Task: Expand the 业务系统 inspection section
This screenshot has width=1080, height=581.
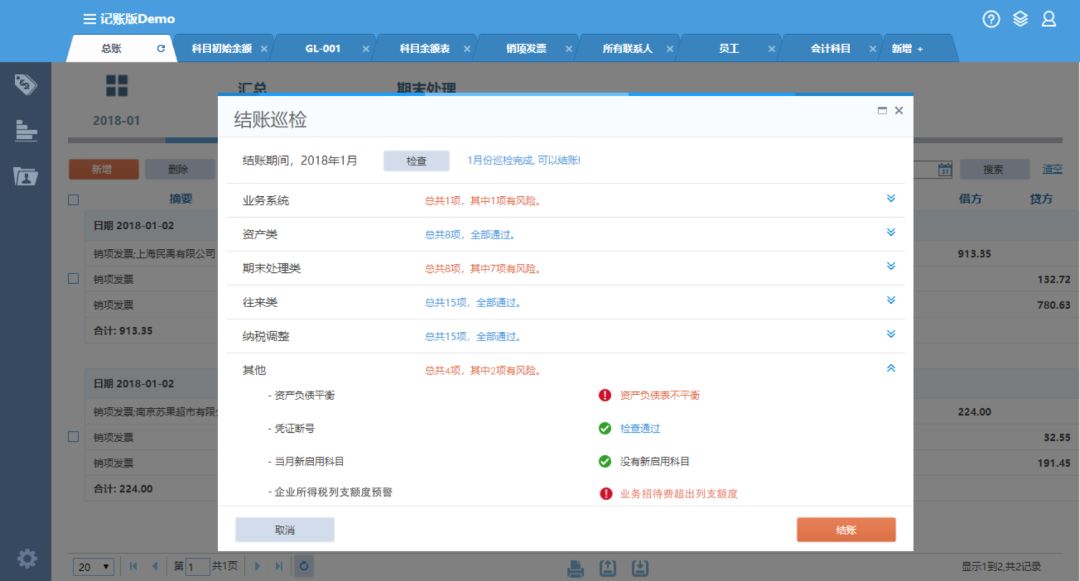Action: tap(890, 199)
